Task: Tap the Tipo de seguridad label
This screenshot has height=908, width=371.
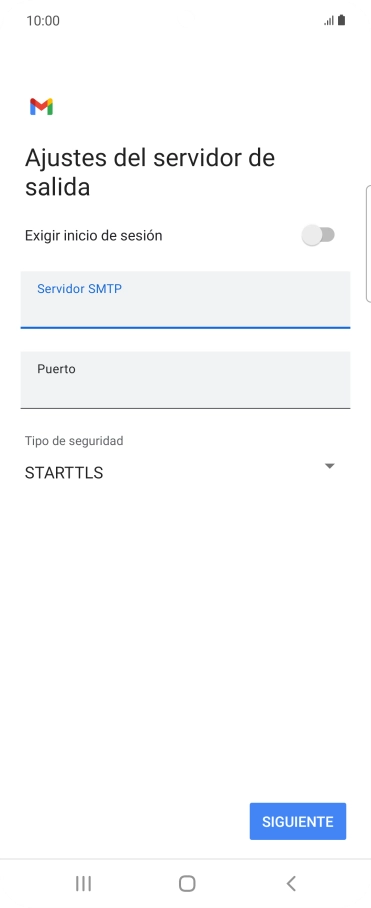Action: pos(74,441)
